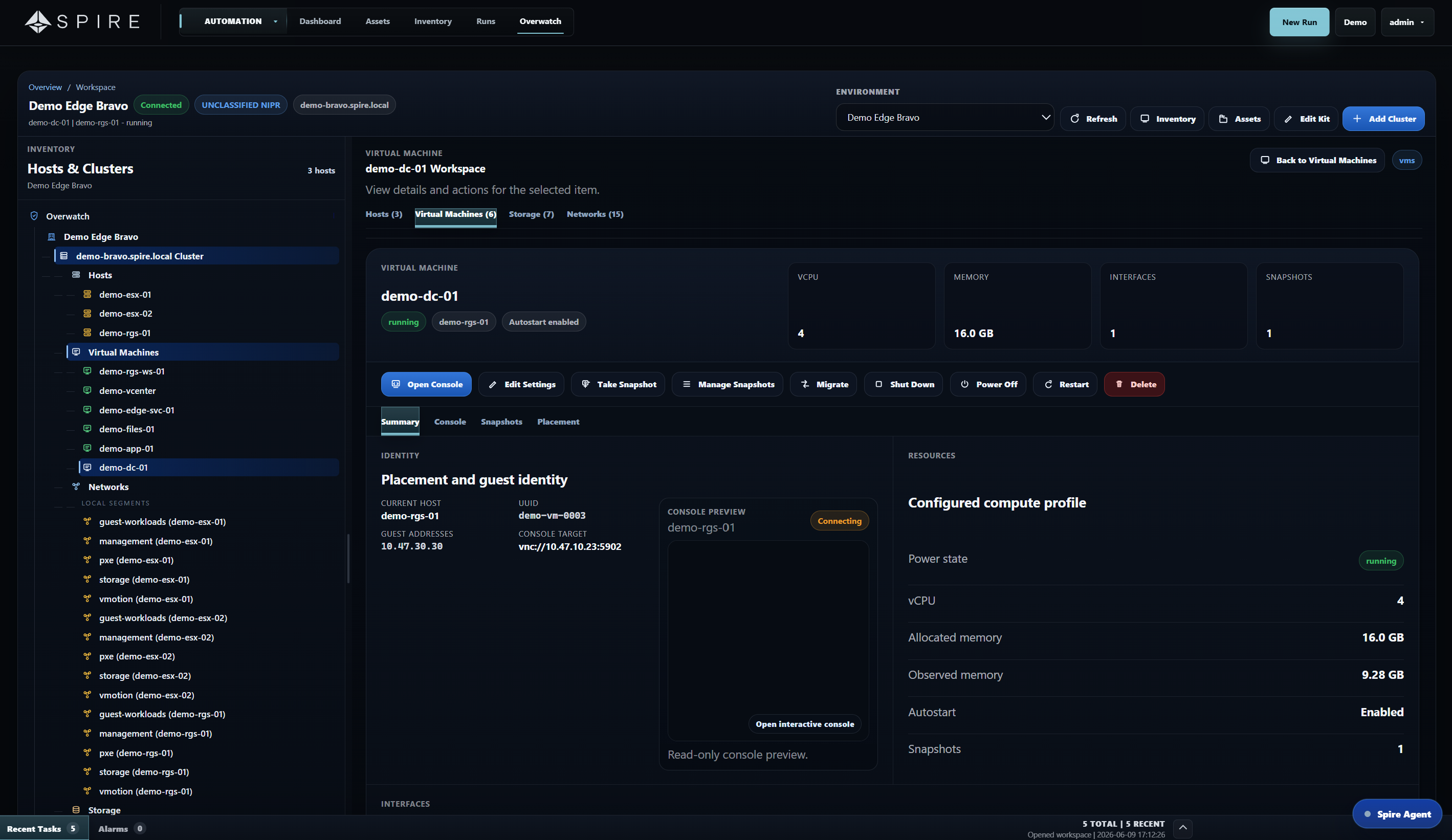Open the Alarms tab
The image size is (1452, 840).
click(122, 828)
